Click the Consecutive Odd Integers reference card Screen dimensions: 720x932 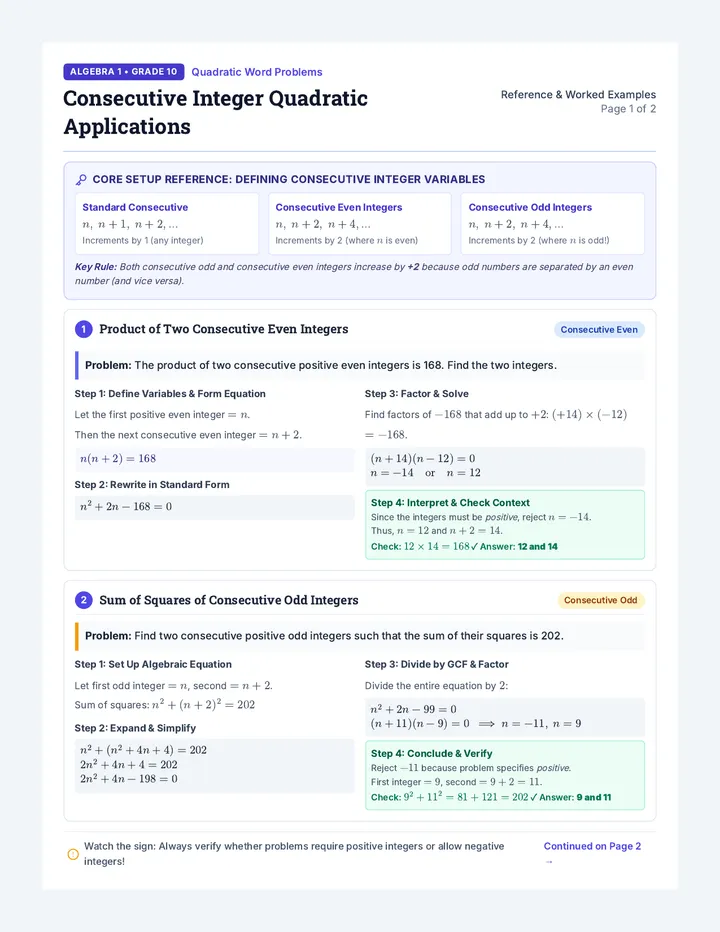coord(553,223)
